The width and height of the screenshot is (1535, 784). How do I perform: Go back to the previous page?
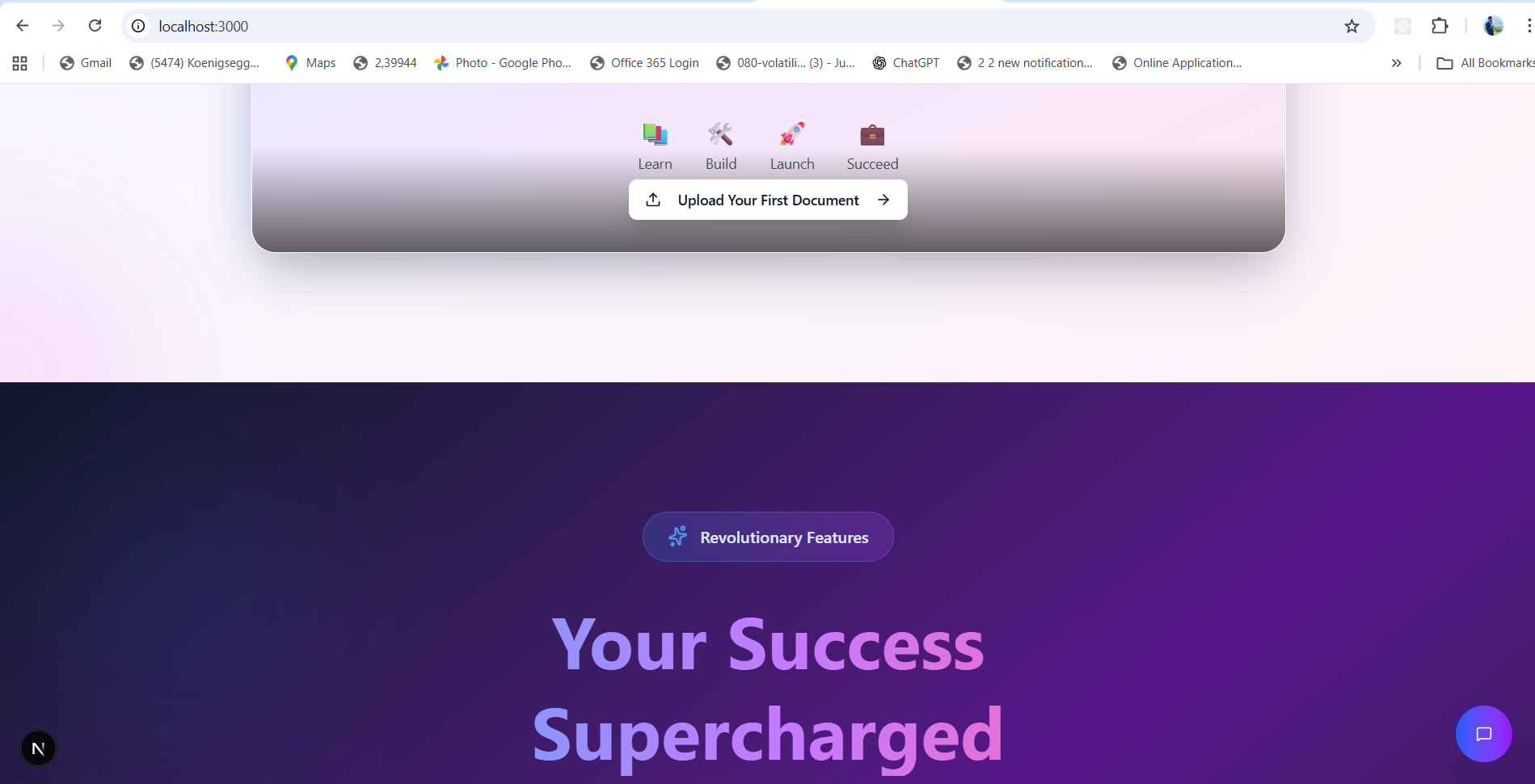(x=23, y=26)
